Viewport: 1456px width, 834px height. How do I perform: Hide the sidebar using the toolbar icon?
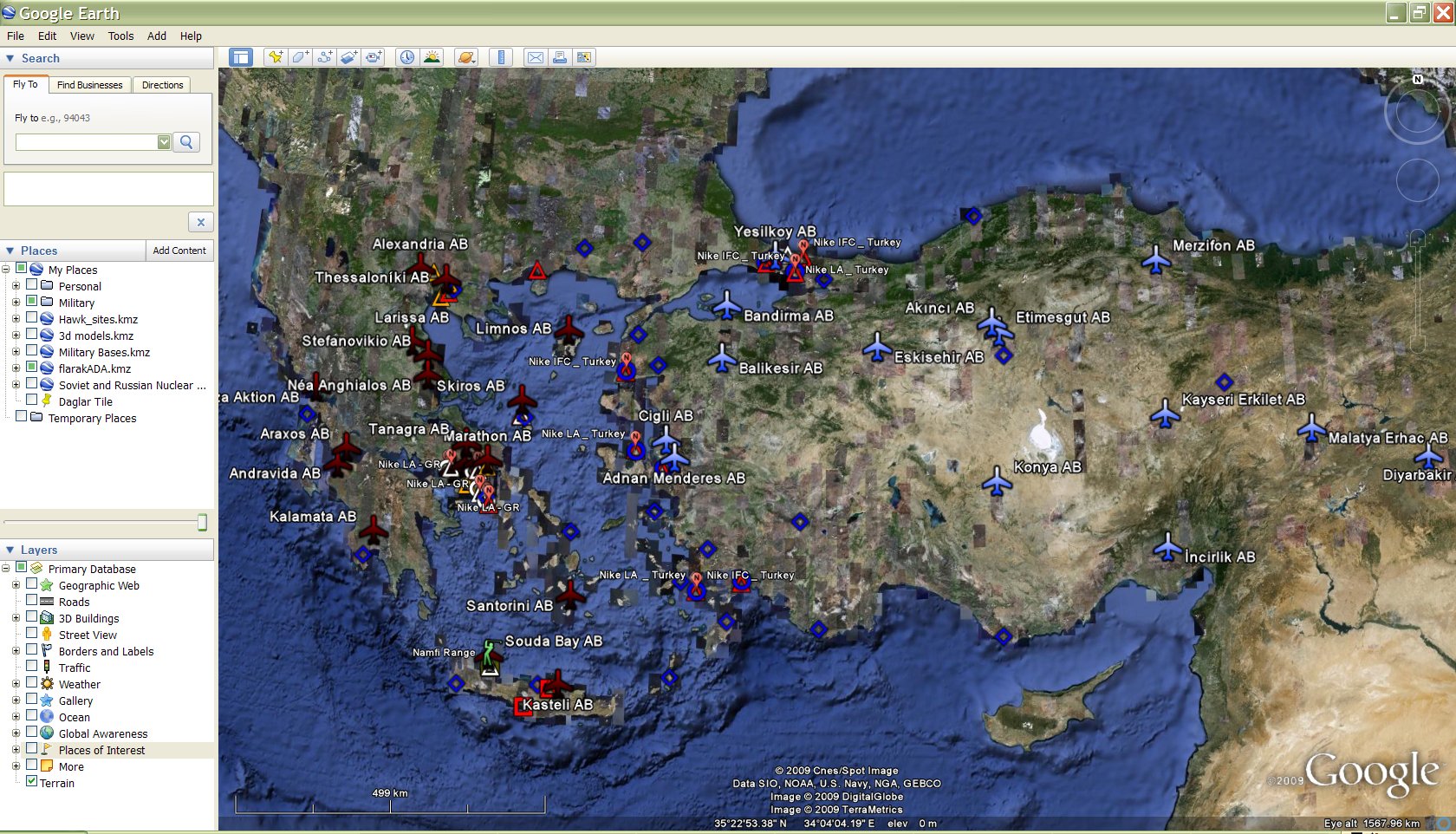pyautogui.click(x=240, y=57)
